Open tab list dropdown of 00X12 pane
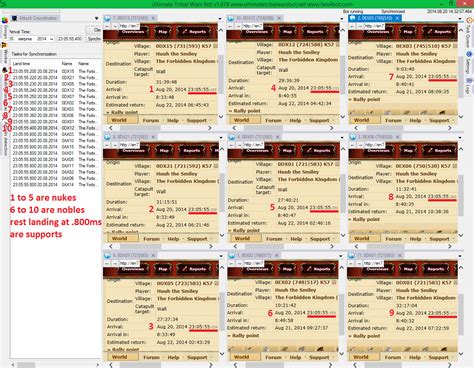Image resolution: width=474 pixels, height=368 pixels. (341, 19)
